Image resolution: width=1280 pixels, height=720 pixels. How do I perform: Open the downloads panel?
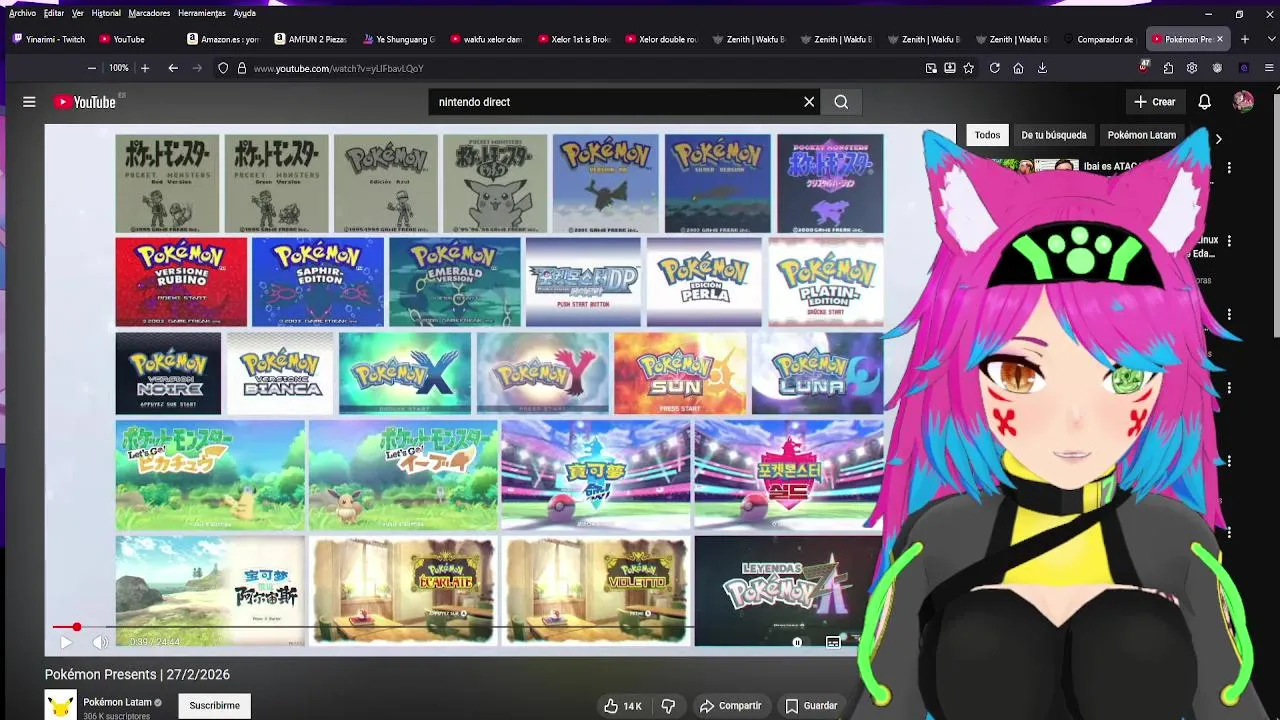pos(1042,68)
